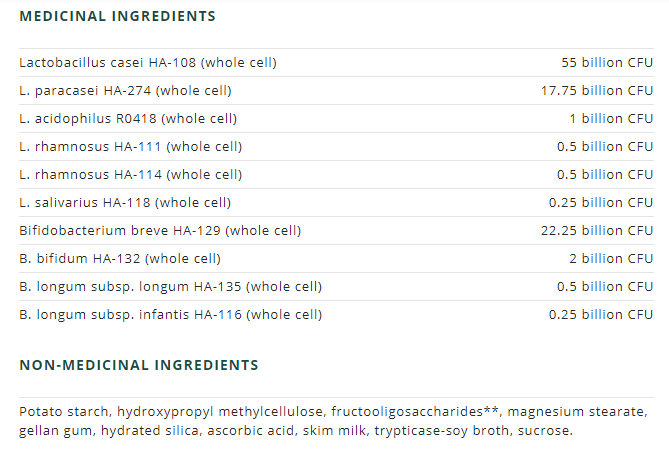Click the Potato starch text
This screenshot has width=669, height=453.
(x=64, y=412)
